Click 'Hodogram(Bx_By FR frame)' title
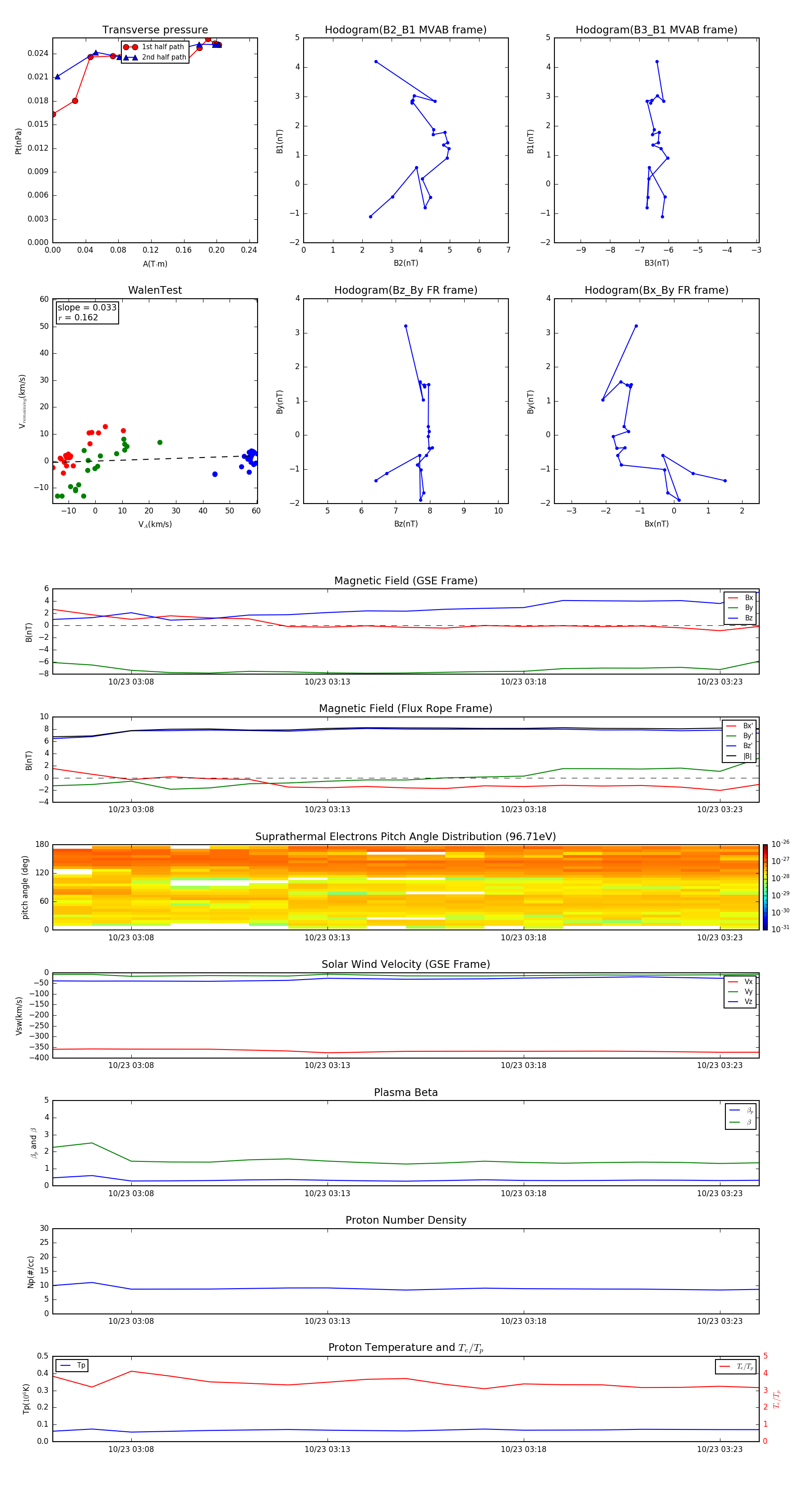The width and height of the screenshot is (812, 1489). click(x=656, y=290)
